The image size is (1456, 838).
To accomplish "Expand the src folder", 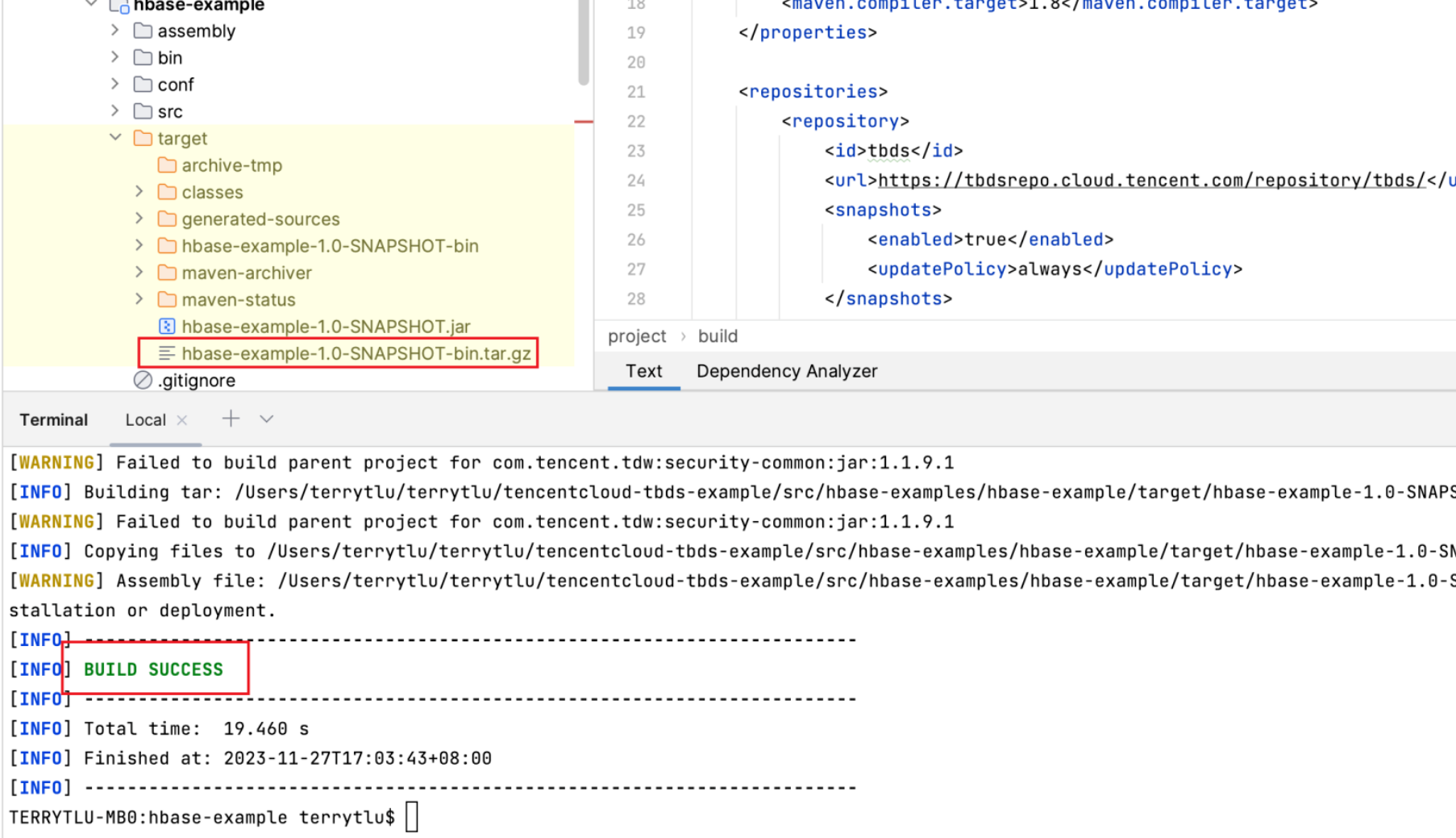I will pyautogui.click(x=115, y=111).
